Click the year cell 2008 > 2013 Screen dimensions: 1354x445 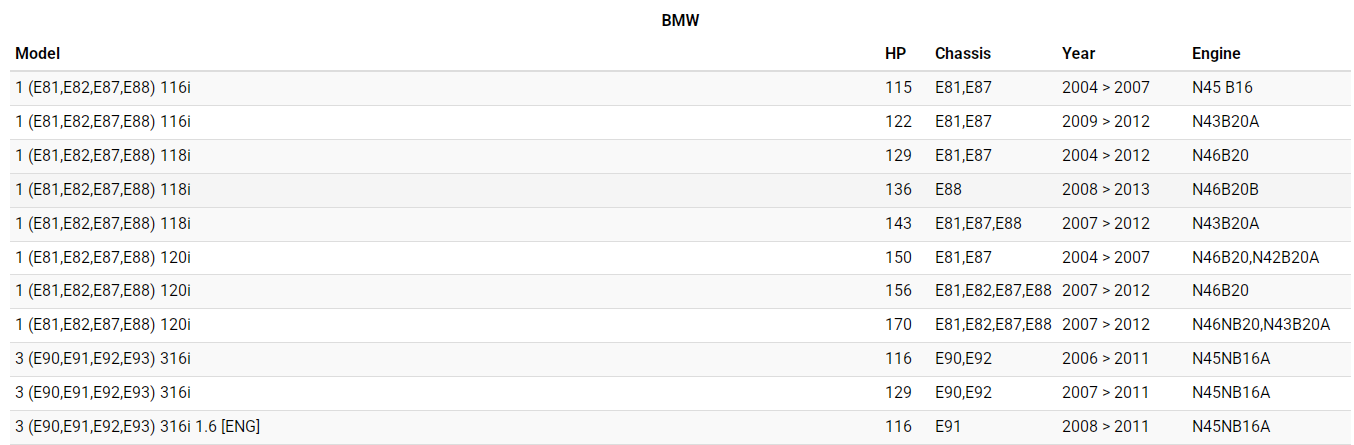point(1105,190)
